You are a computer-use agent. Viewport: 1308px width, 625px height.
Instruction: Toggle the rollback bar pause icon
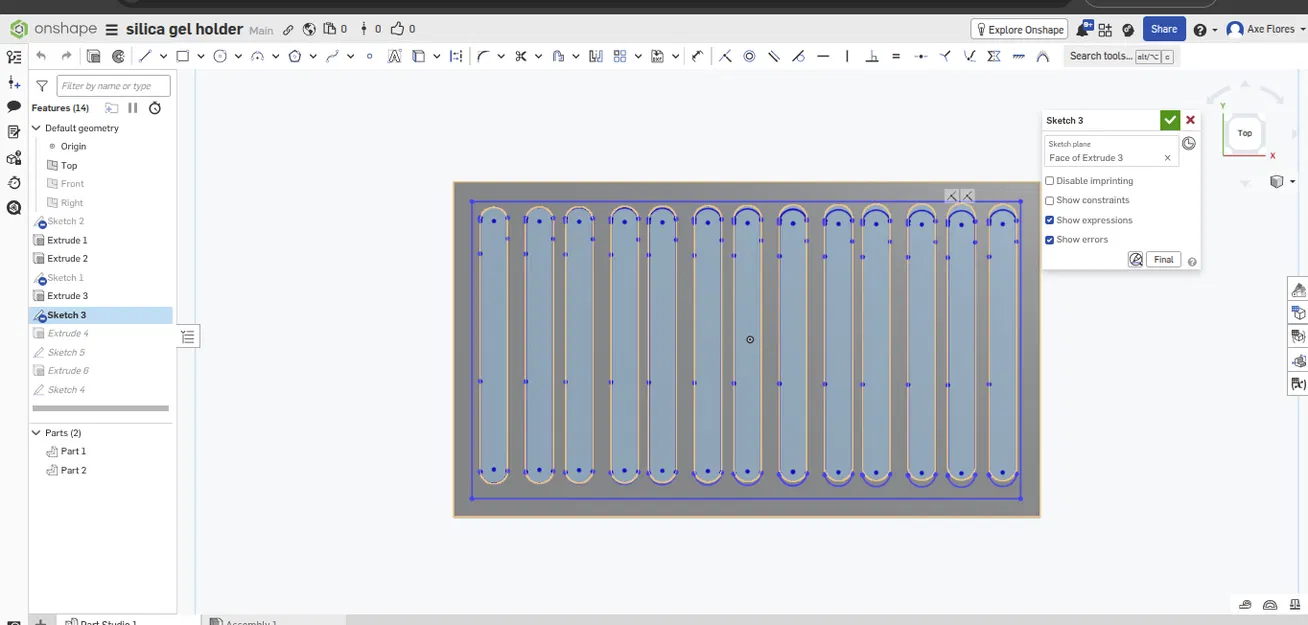coord(133,108)
